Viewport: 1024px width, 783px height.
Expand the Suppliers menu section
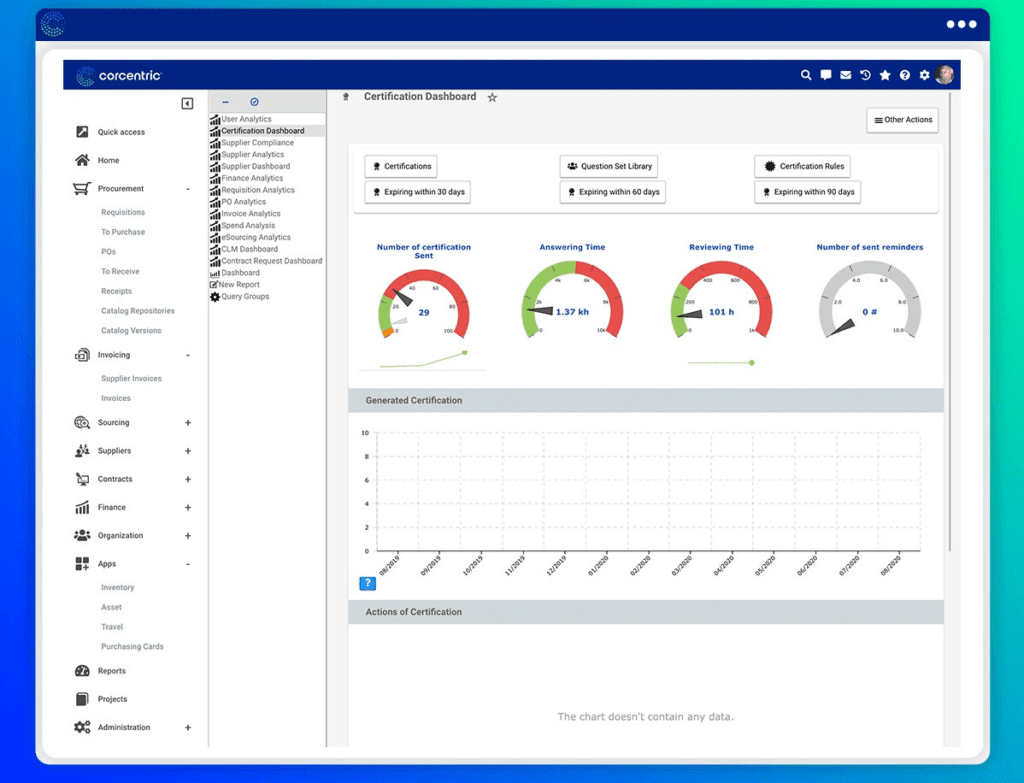point(187,451)
